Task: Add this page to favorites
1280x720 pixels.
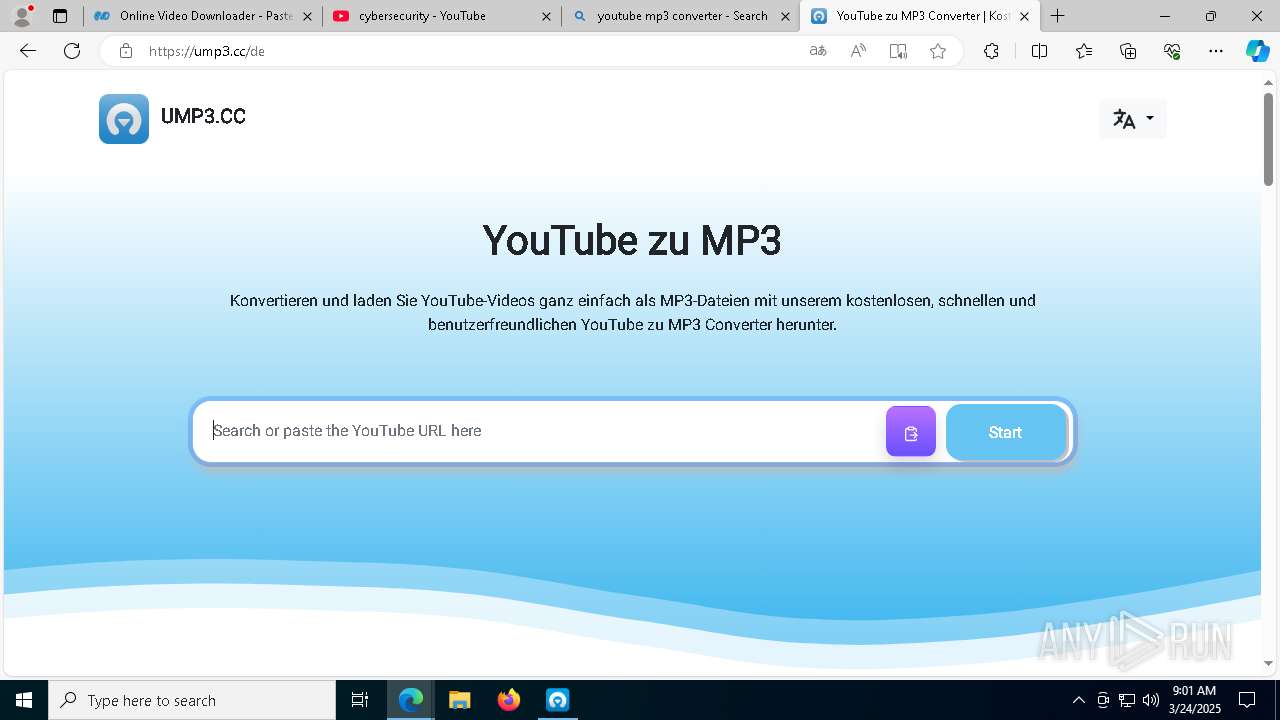Action: (x=938, y=51)
